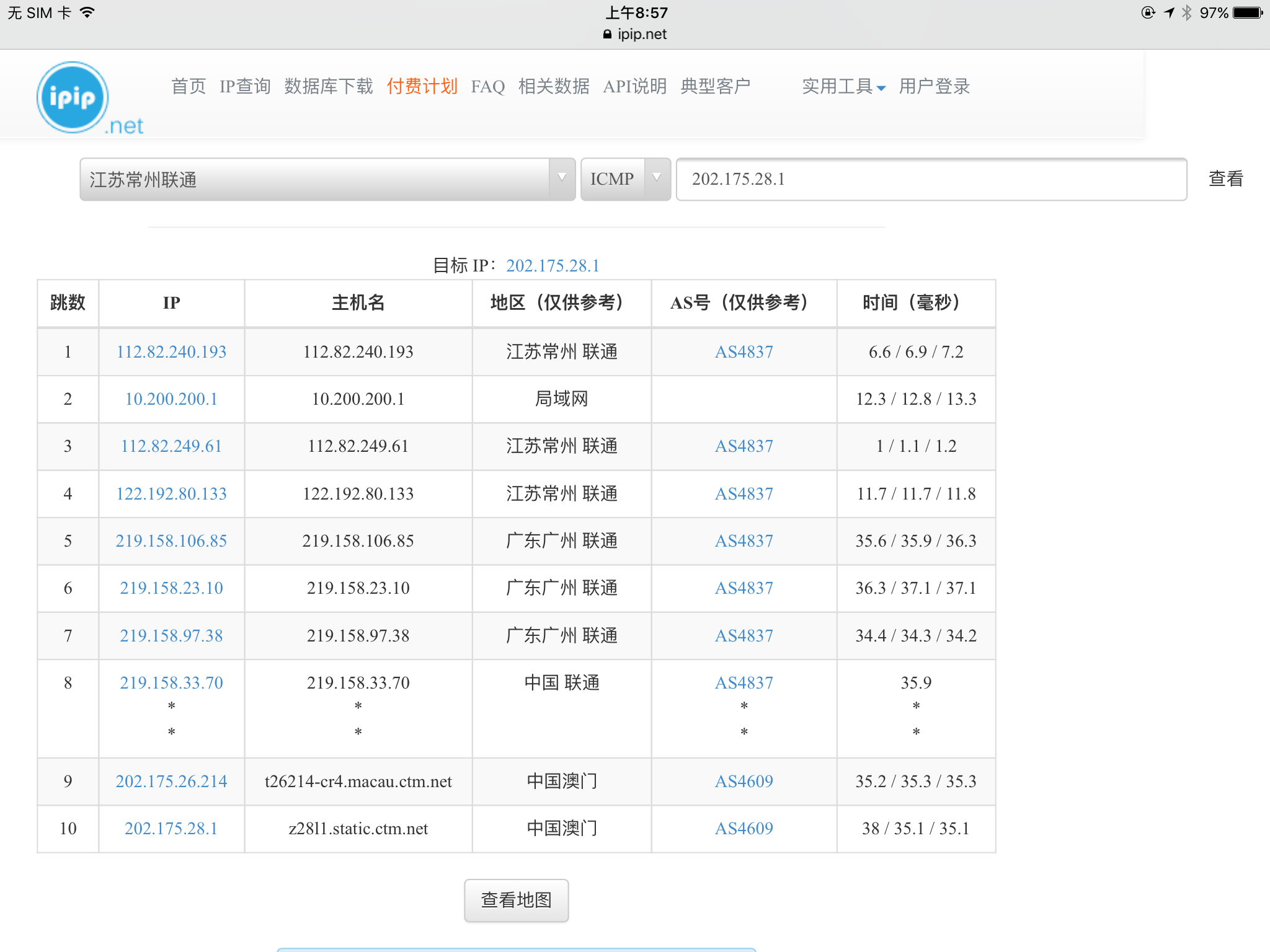The height and width of the screenshot is (952, 1270).
Task: Tap the rotation lock status icon
Action: pos(1148,12)
